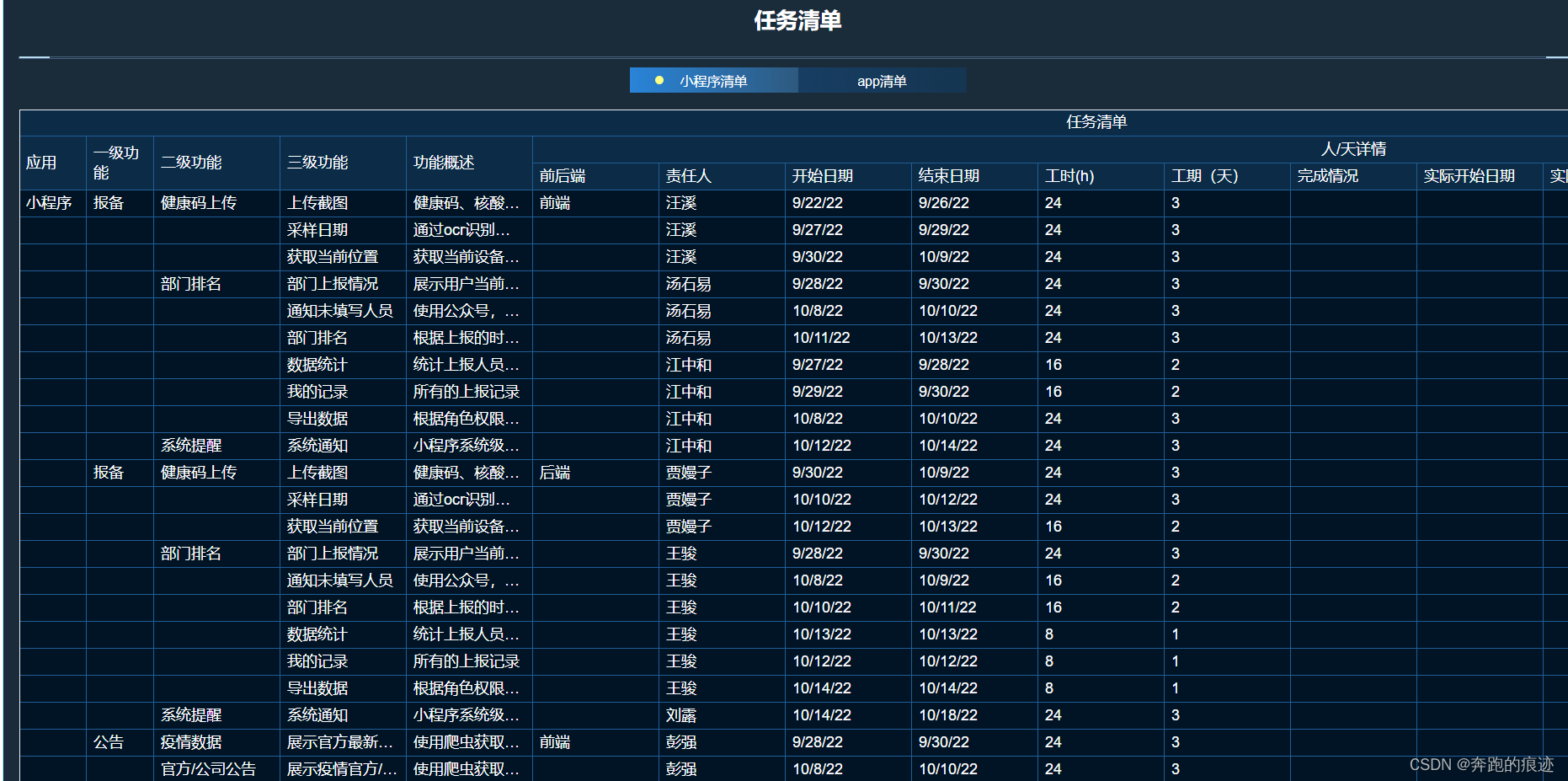Switch to the app清单 tab

coord(882,81)
